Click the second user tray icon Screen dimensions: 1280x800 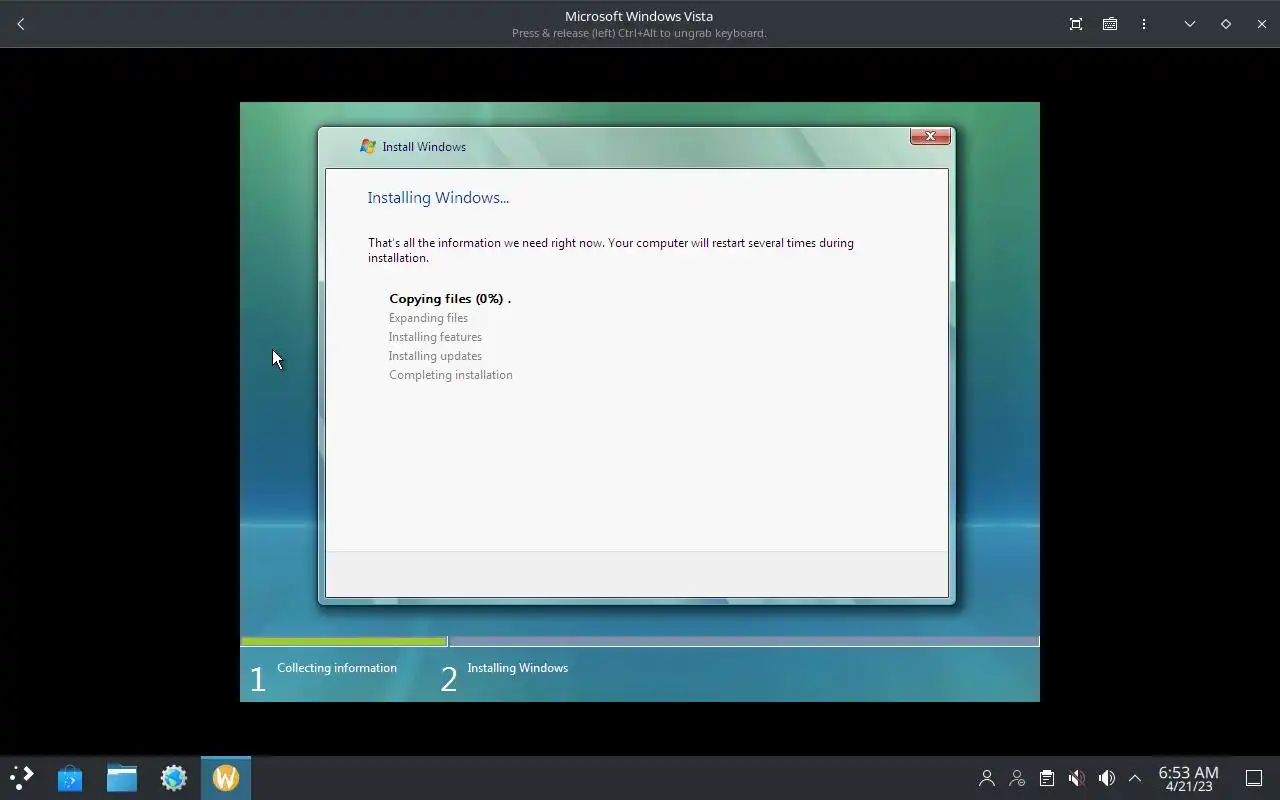1017,778
